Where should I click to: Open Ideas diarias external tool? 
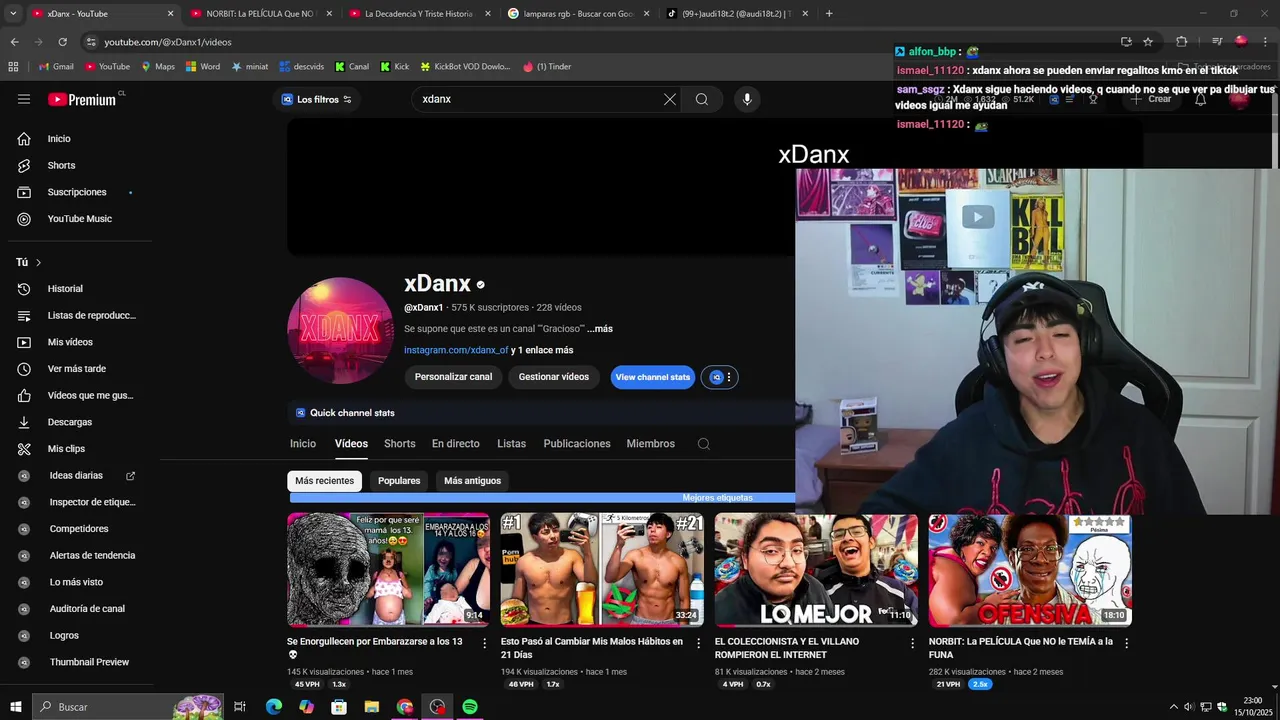point(78,476)
